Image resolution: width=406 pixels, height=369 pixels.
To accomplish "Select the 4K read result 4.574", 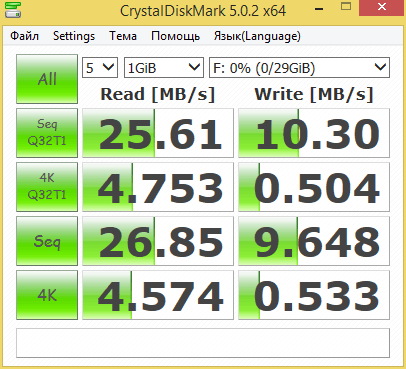I will pos(158,295).
